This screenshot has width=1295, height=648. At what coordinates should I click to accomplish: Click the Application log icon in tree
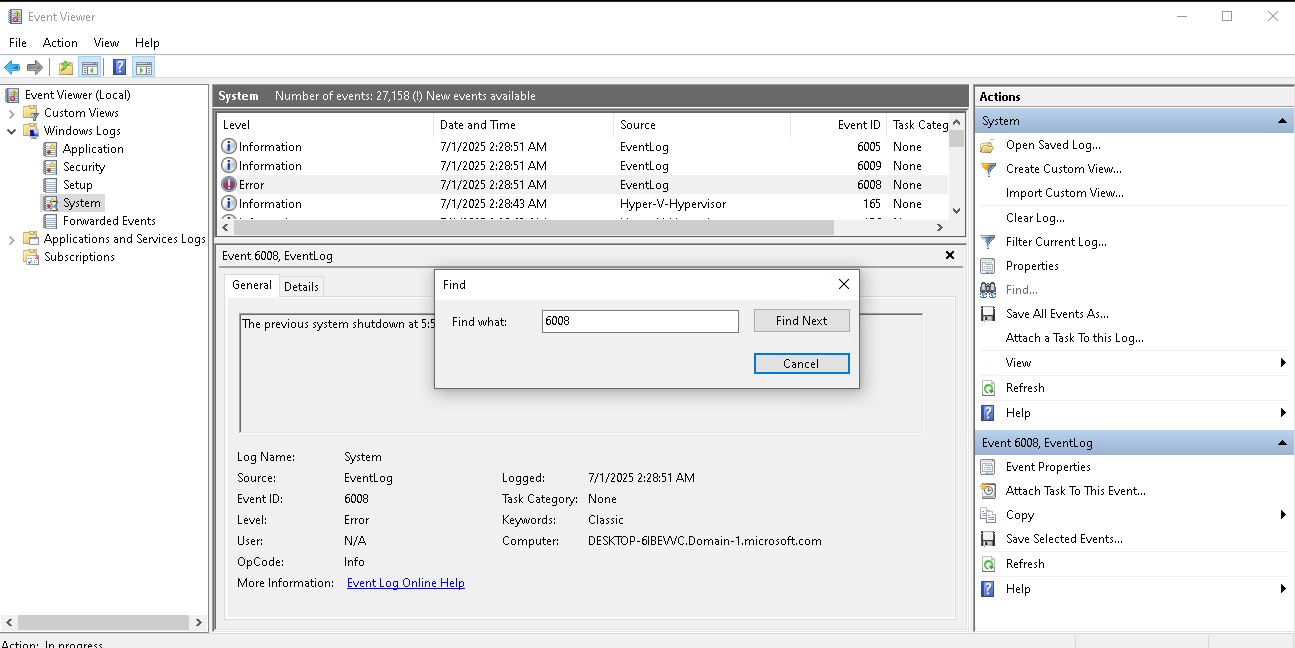point(50,149)
